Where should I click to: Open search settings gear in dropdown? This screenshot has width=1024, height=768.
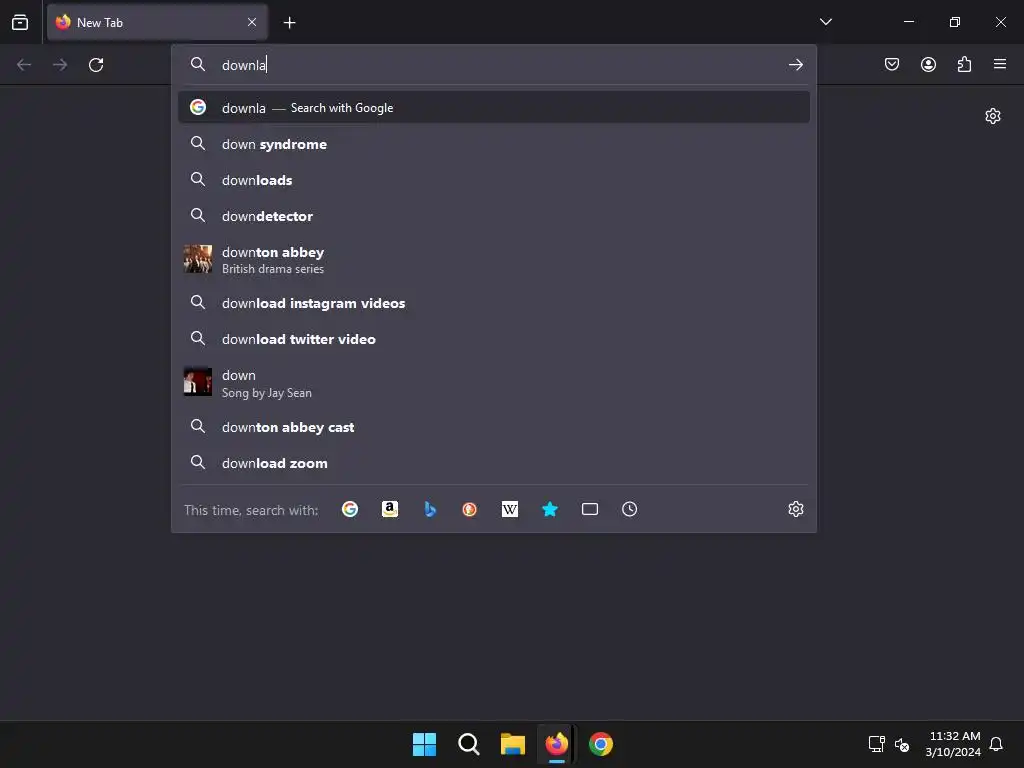point(795,509)
